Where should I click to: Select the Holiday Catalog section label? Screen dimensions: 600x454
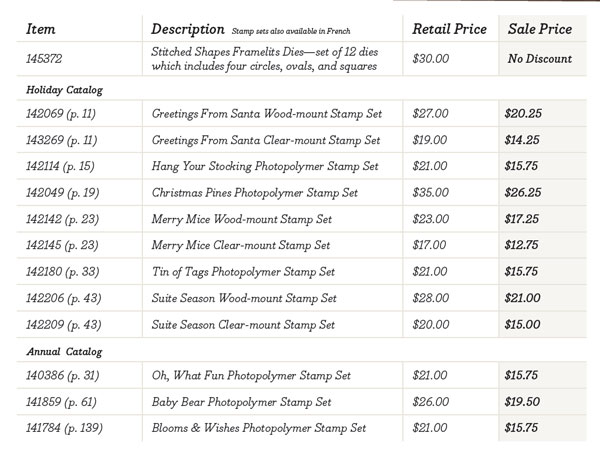(x=64, y=90)
